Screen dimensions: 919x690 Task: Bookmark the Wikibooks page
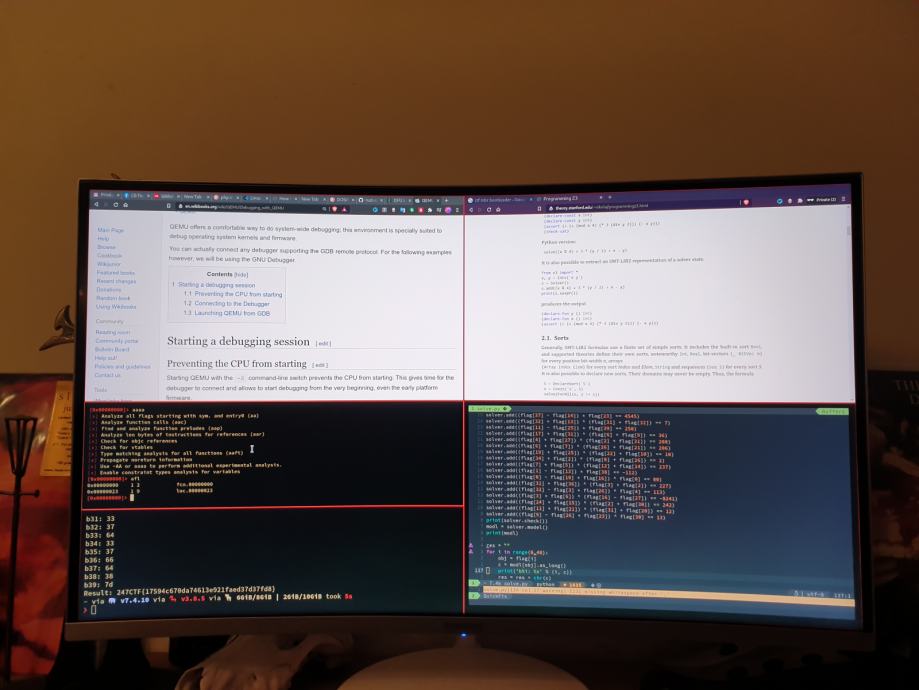click(x=169, y=206)
